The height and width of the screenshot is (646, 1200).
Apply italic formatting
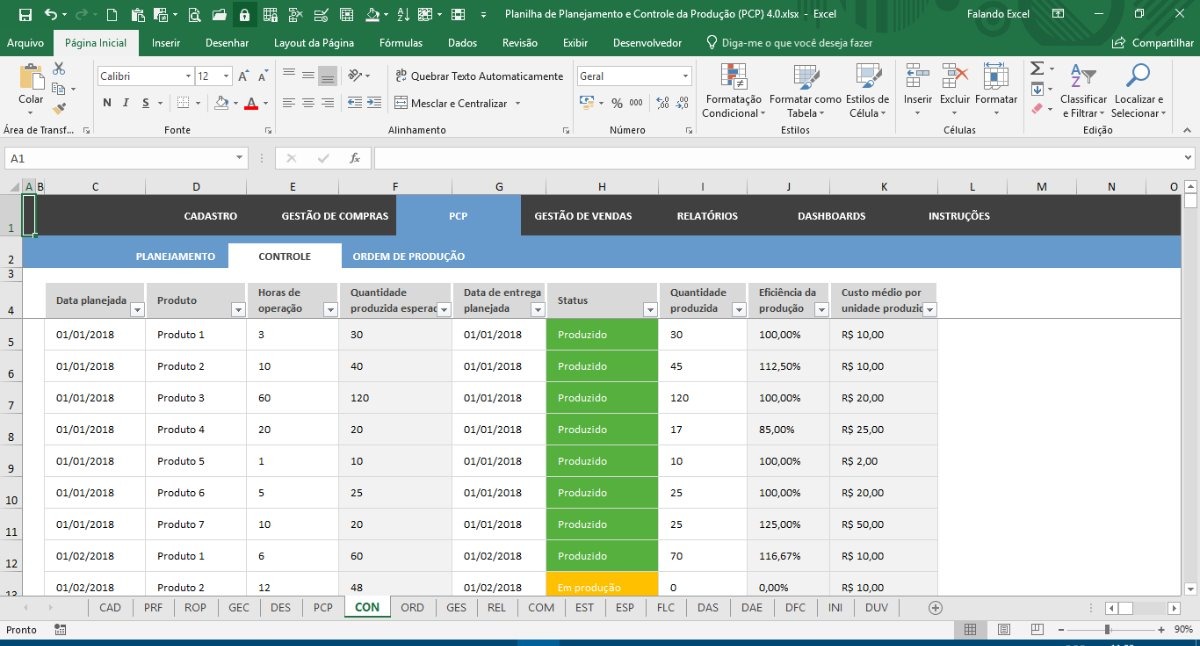pos(125,103)
